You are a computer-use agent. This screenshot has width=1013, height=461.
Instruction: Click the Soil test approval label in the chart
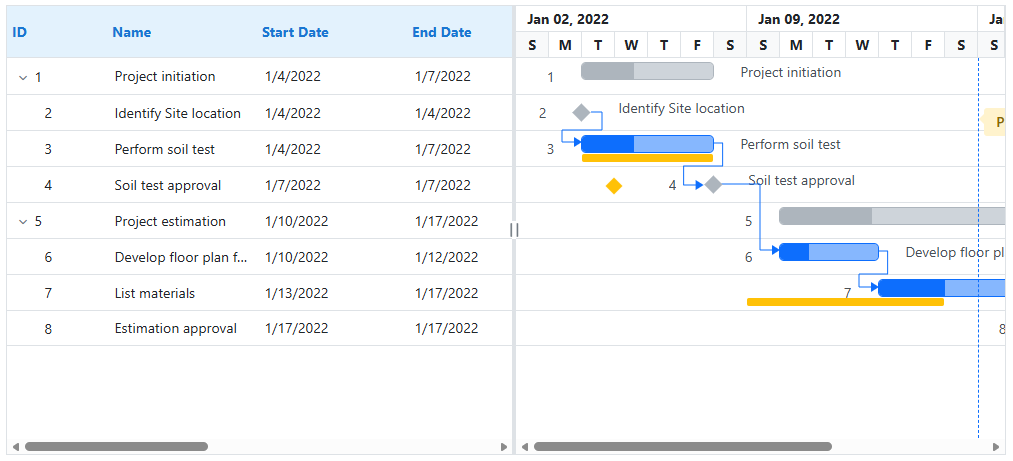click(x=802, y=181)
